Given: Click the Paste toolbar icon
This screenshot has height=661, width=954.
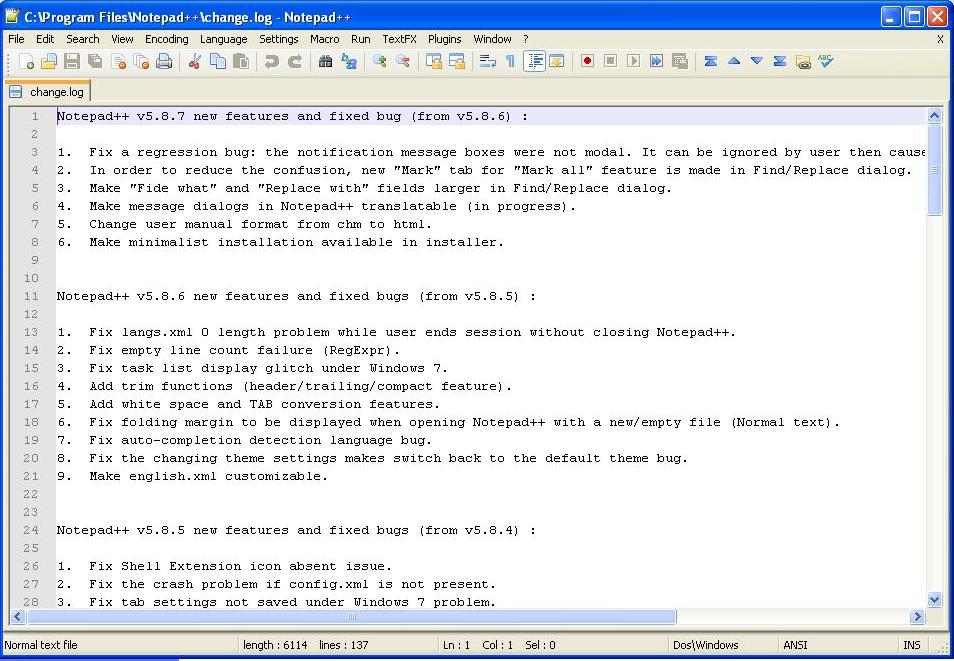Looking at the screenshot, I should point(238,61).
